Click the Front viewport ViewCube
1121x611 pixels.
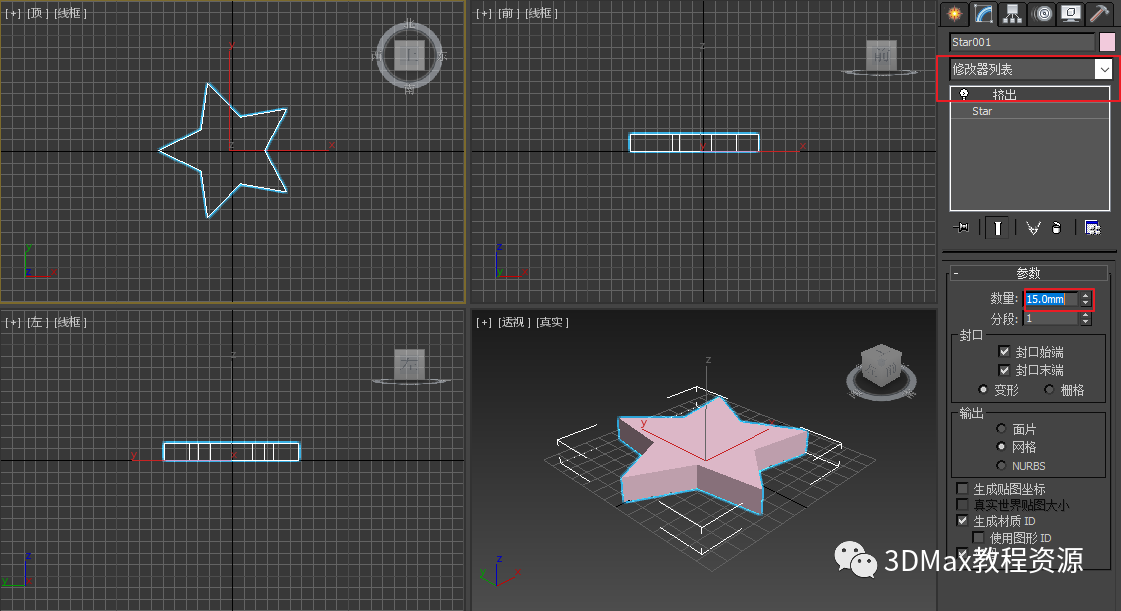pyautogui.click(x=881, y=57)
